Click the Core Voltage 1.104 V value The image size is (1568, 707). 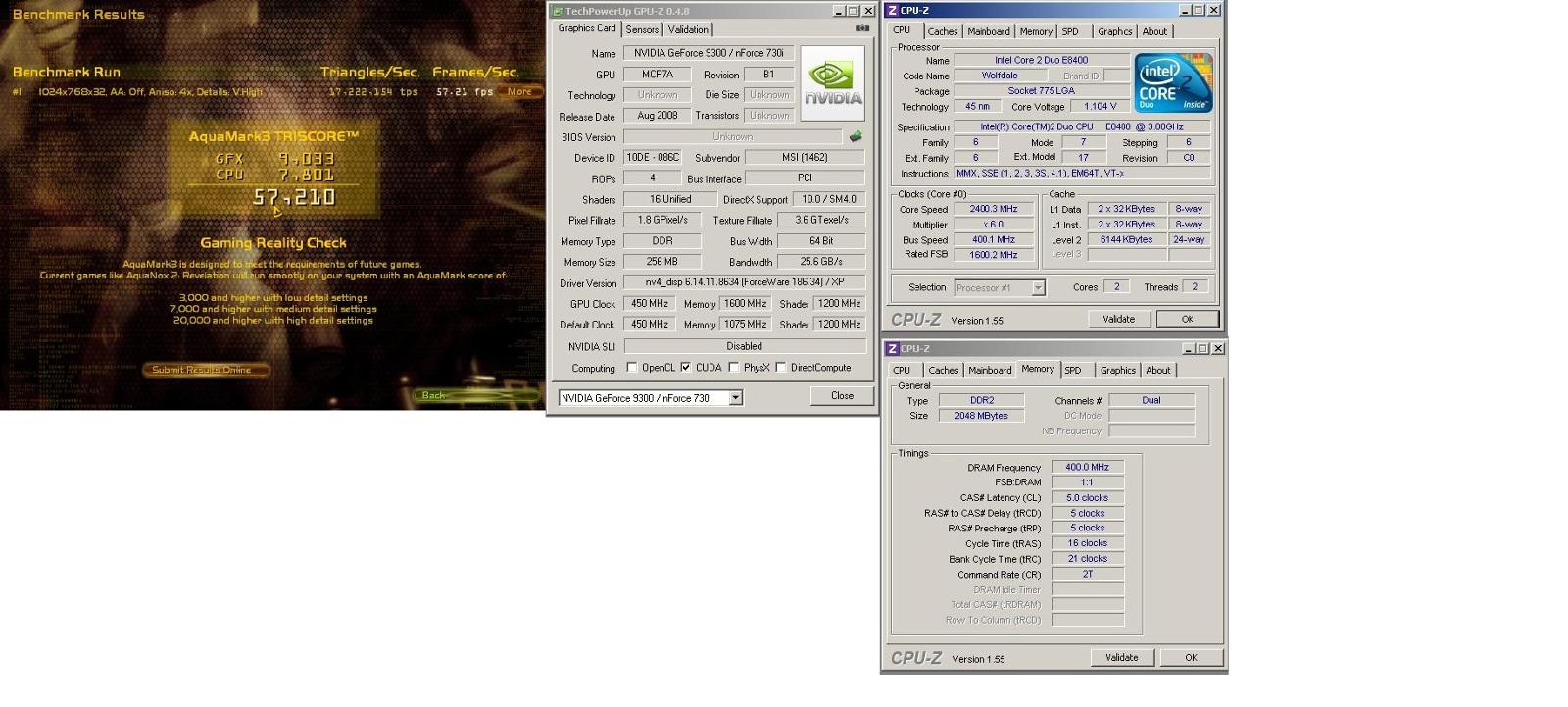click(1101, 106)
